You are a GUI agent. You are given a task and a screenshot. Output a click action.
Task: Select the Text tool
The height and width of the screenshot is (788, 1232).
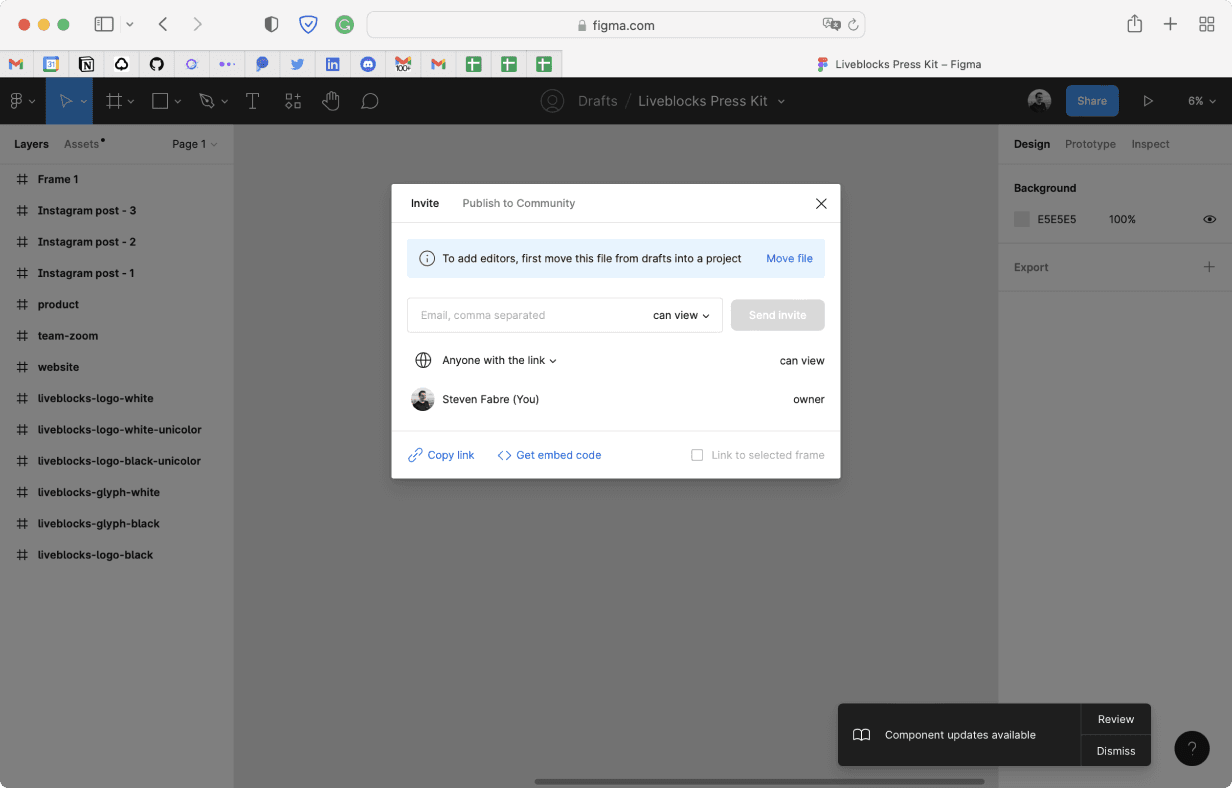[252, 100]
